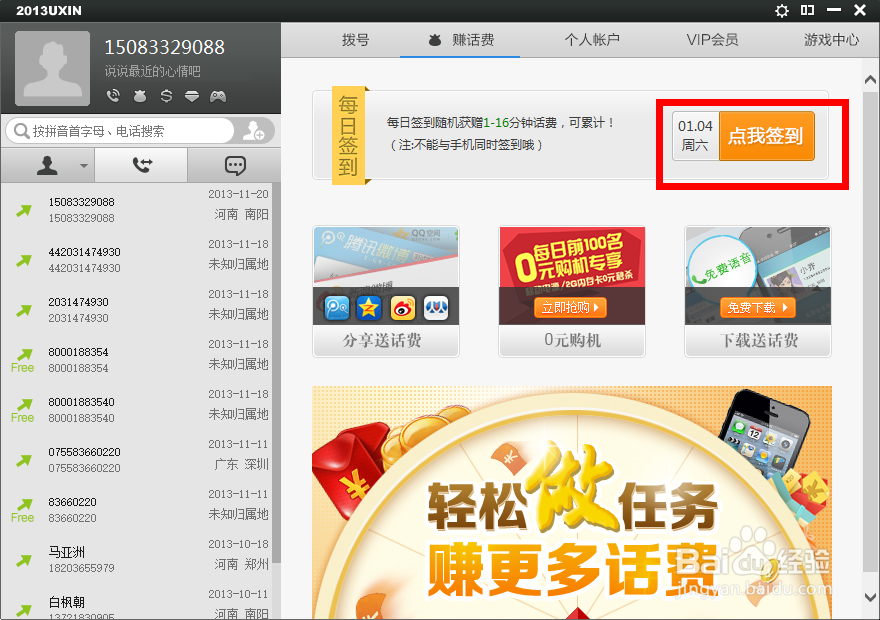Image resolution: width=880 pixels, height=620 pixels.
Task: Open the 拨号 tab
Action: pos(355,40)
